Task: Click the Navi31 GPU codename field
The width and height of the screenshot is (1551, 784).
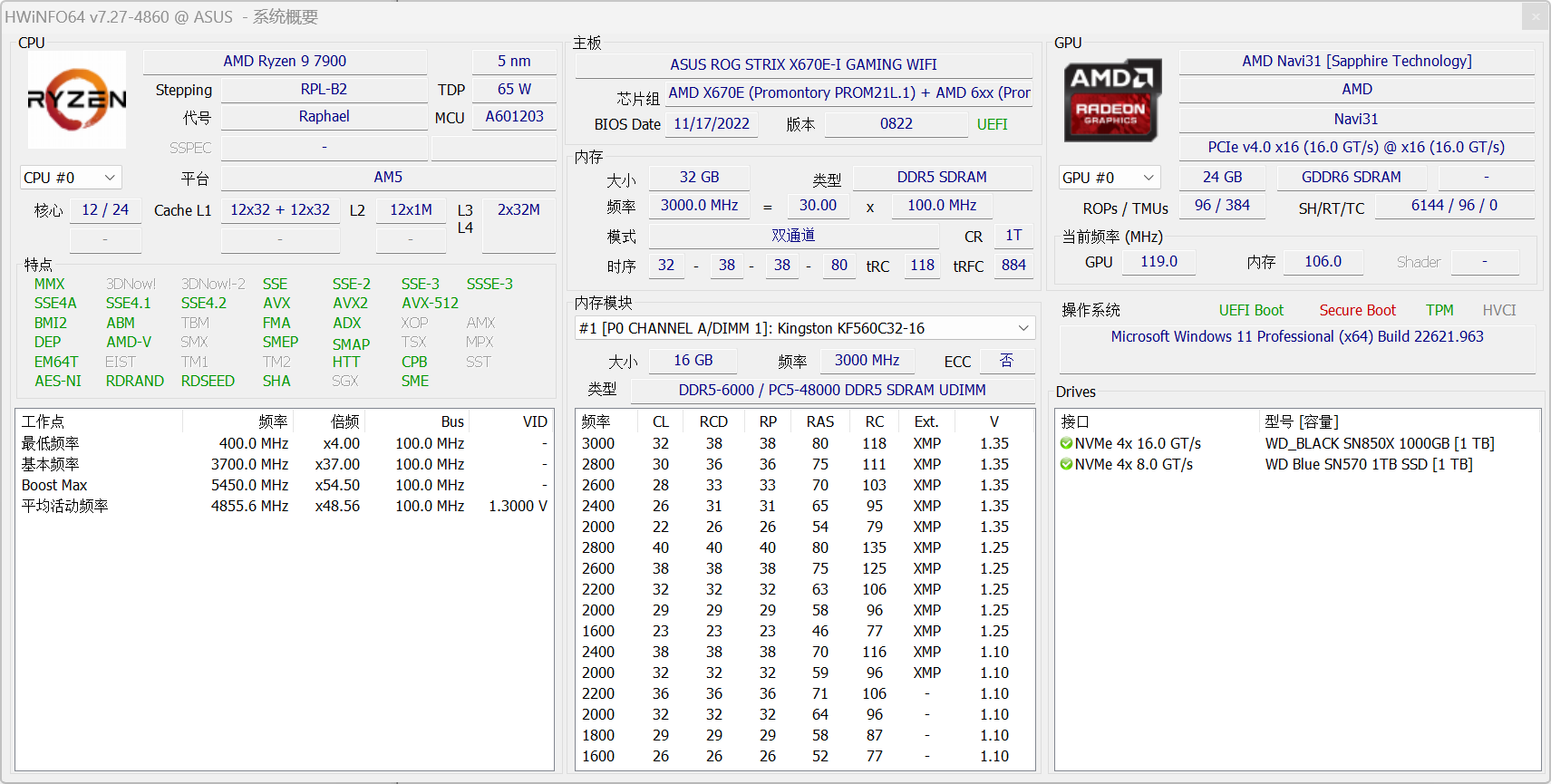Action: pos(1357,119)
